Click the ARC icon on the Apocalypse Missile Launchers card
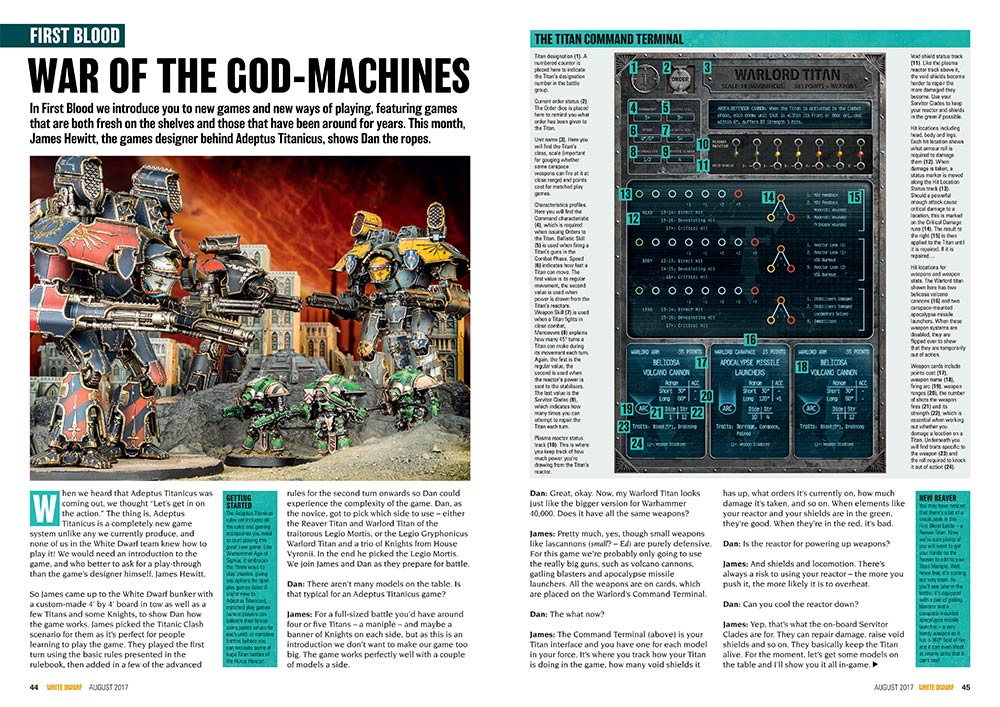This screenshot has width=1000, height=707. pyautogui.click(x=727, y=408)
